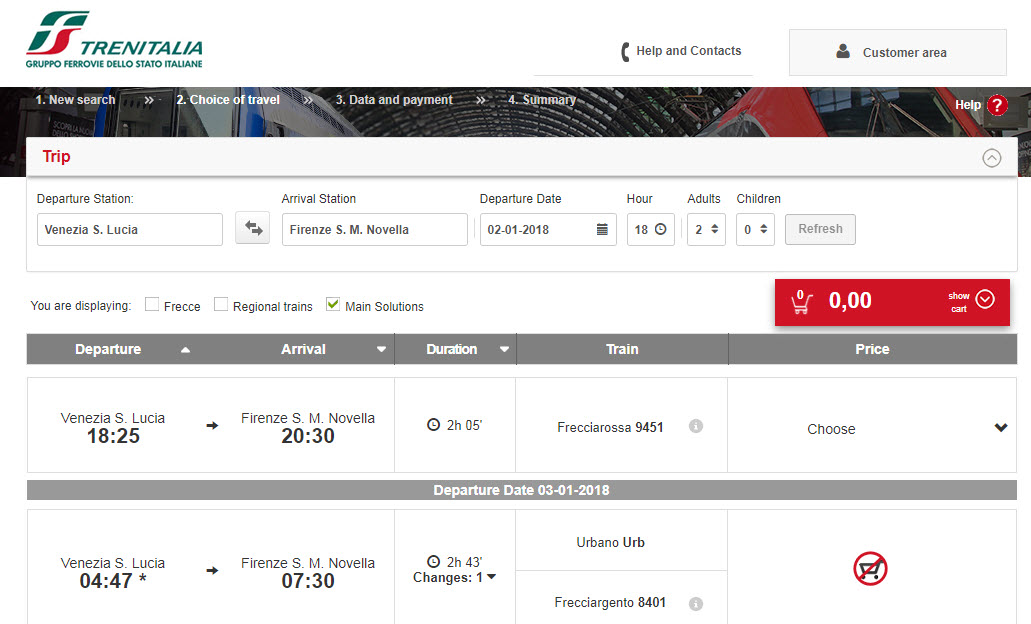Sort by Departure column arrow

[185, 350]
